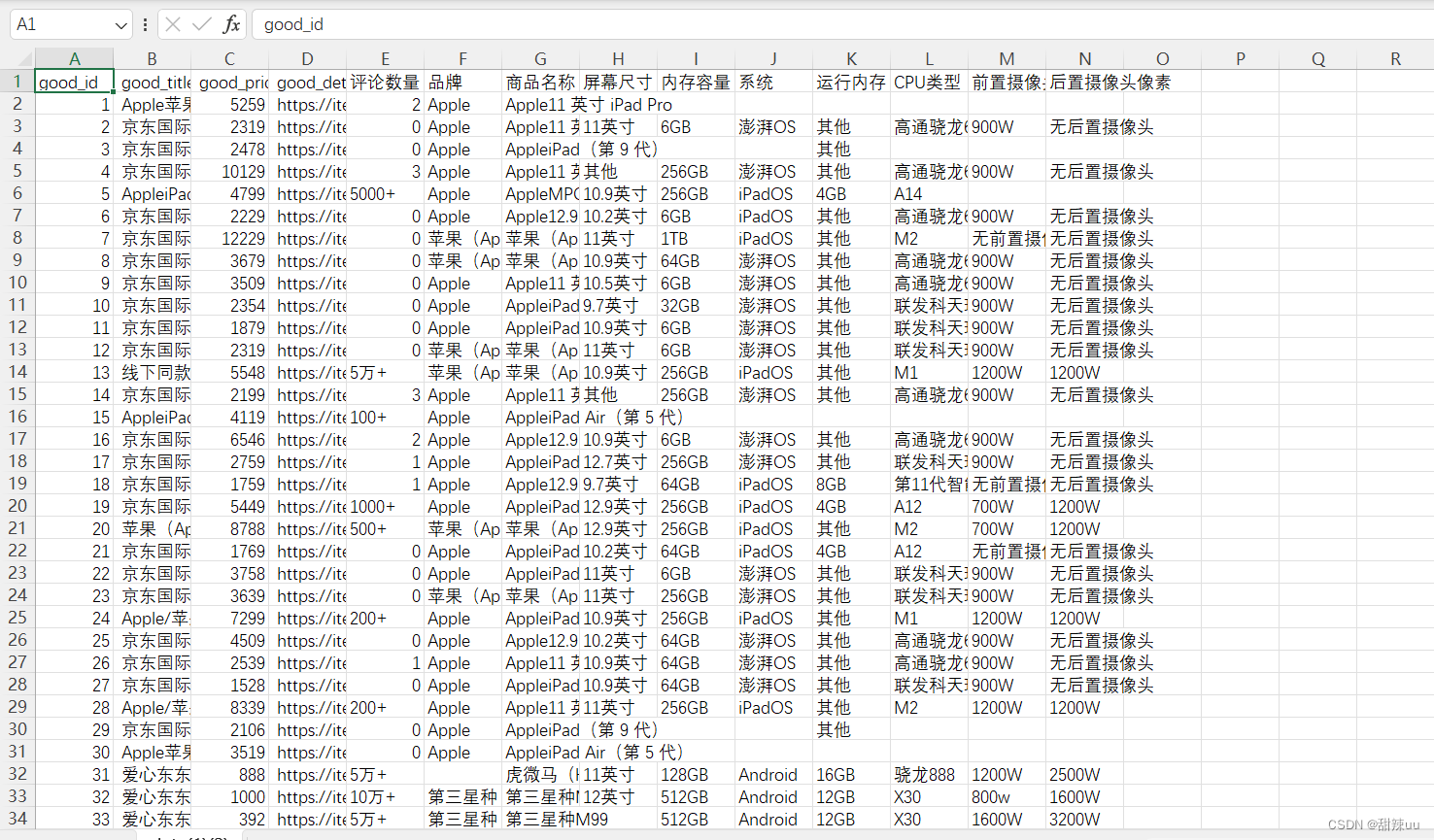The width and height of the screenshot is (1434, 840).
Task: Click header cell 运行内存
Action: click(x=852, y=83)
